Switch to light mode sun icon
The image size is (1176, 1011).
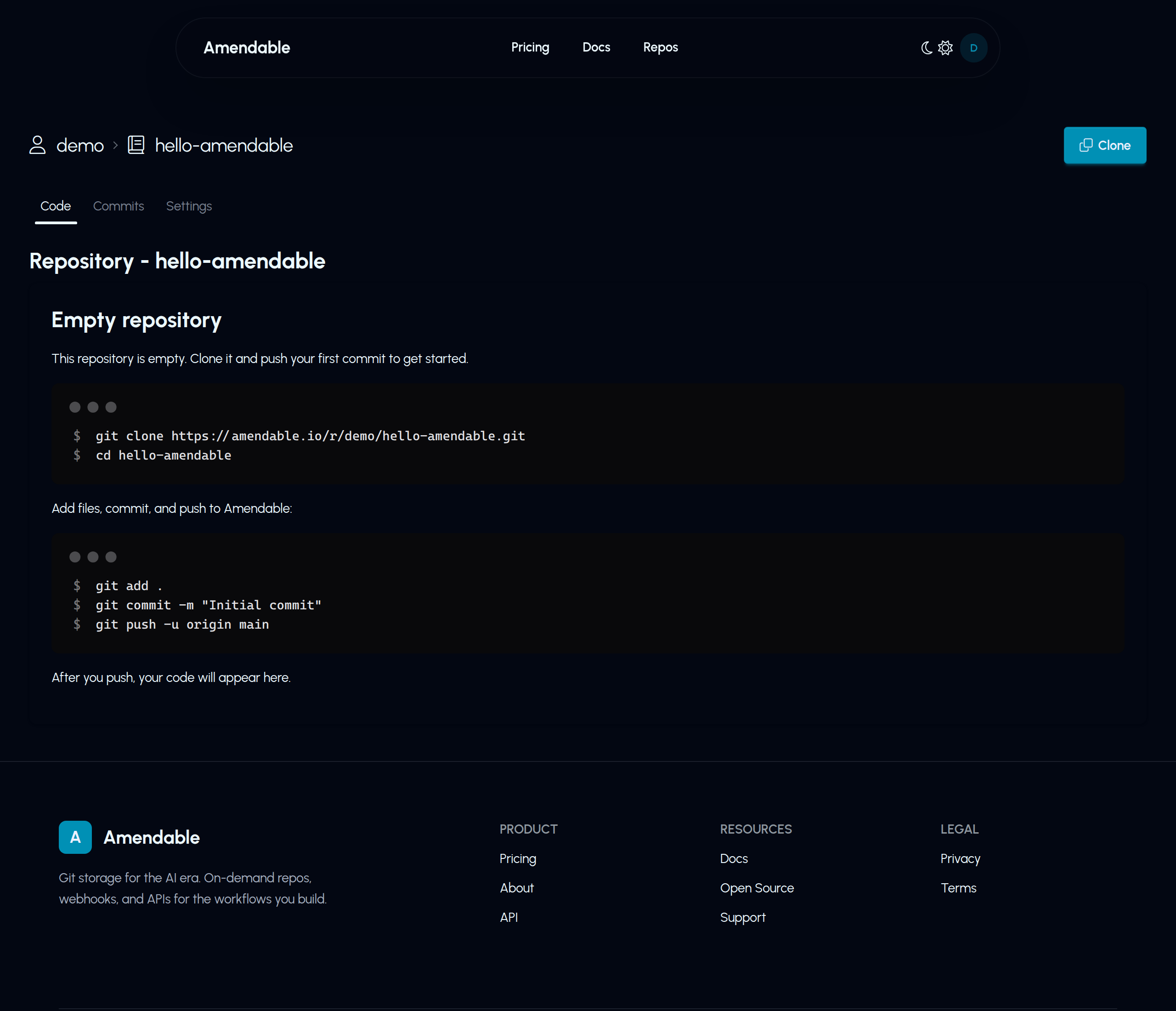(945, 48)
